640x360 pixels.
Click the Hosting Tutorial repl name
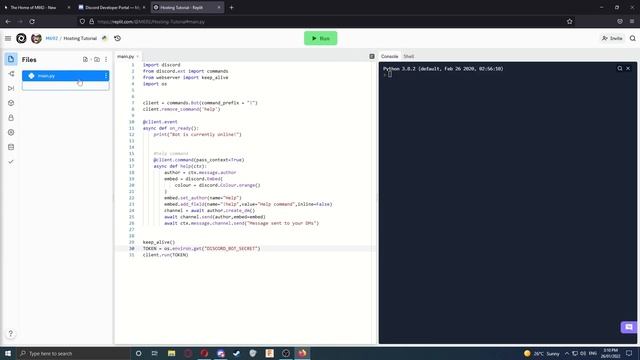pyautogui.click(x=80, y=38)
